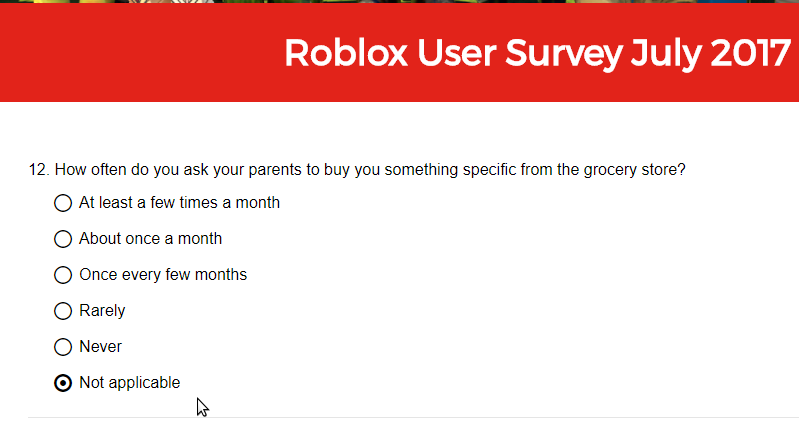799x421 pixels.
Task: Pick the 'Once every few months' radio button
Action: coord(63,275)
